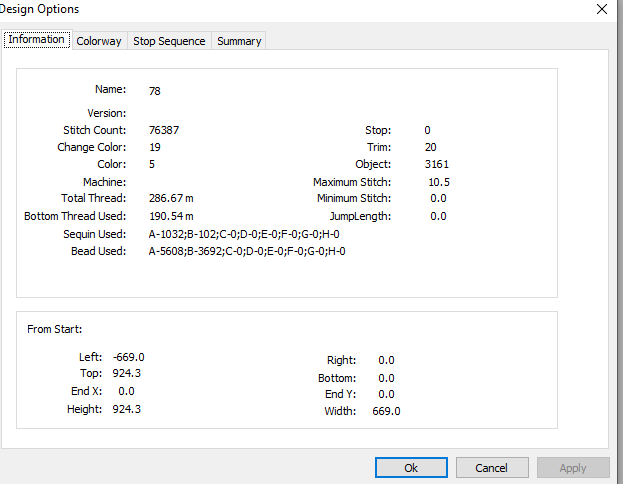Click the Sequin Used value string

(x=244, y=234)
